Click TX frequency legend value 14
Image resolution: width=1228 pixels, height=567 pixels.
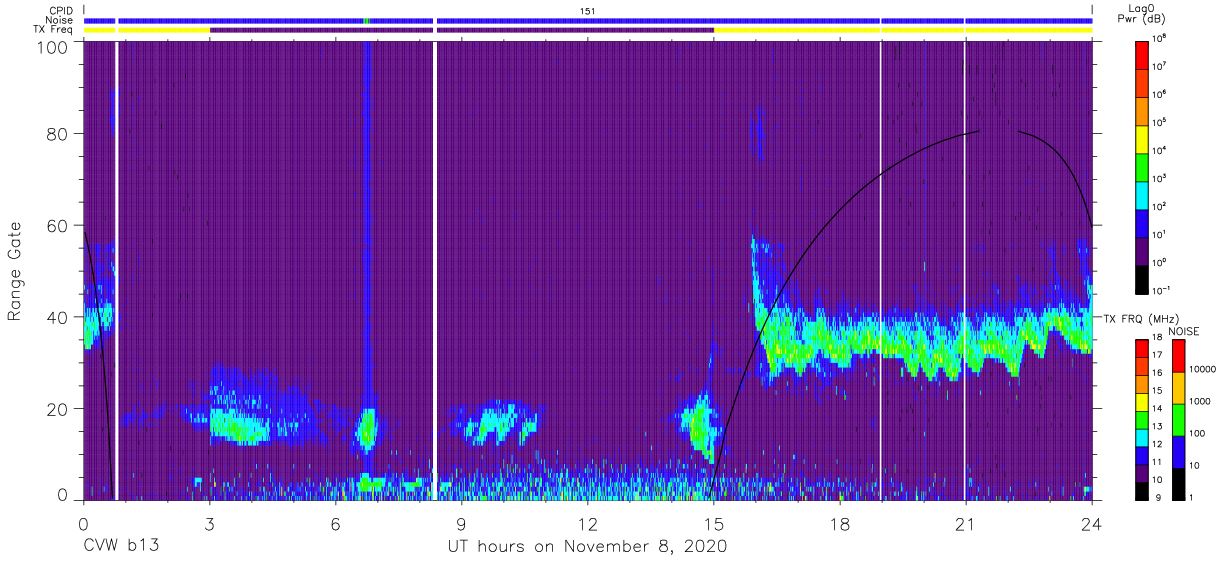(x=1159, y=409)
